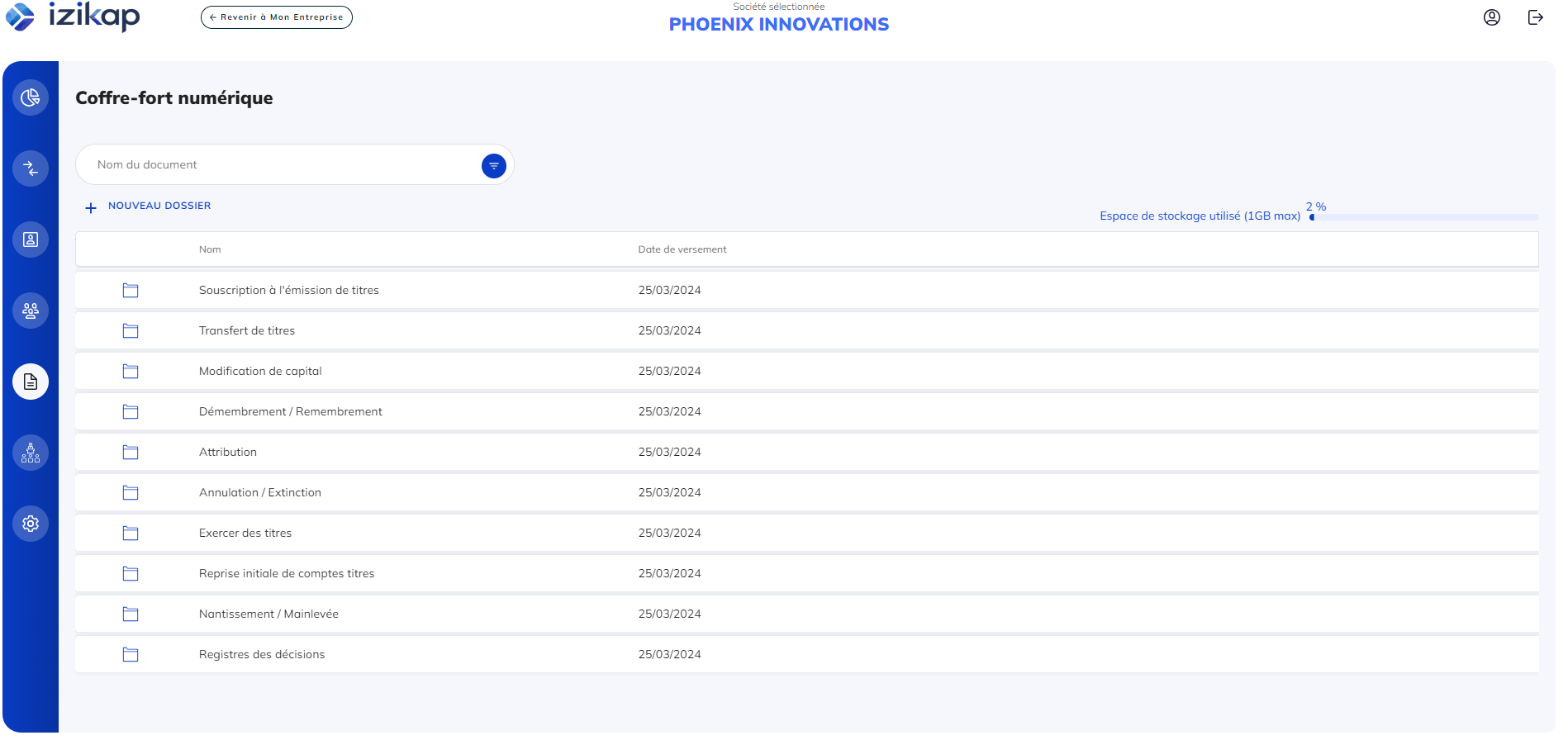The image size is (1568, 740).
Task: Click date 25/03/2024 in Attribution row
Action: [669, 453]
